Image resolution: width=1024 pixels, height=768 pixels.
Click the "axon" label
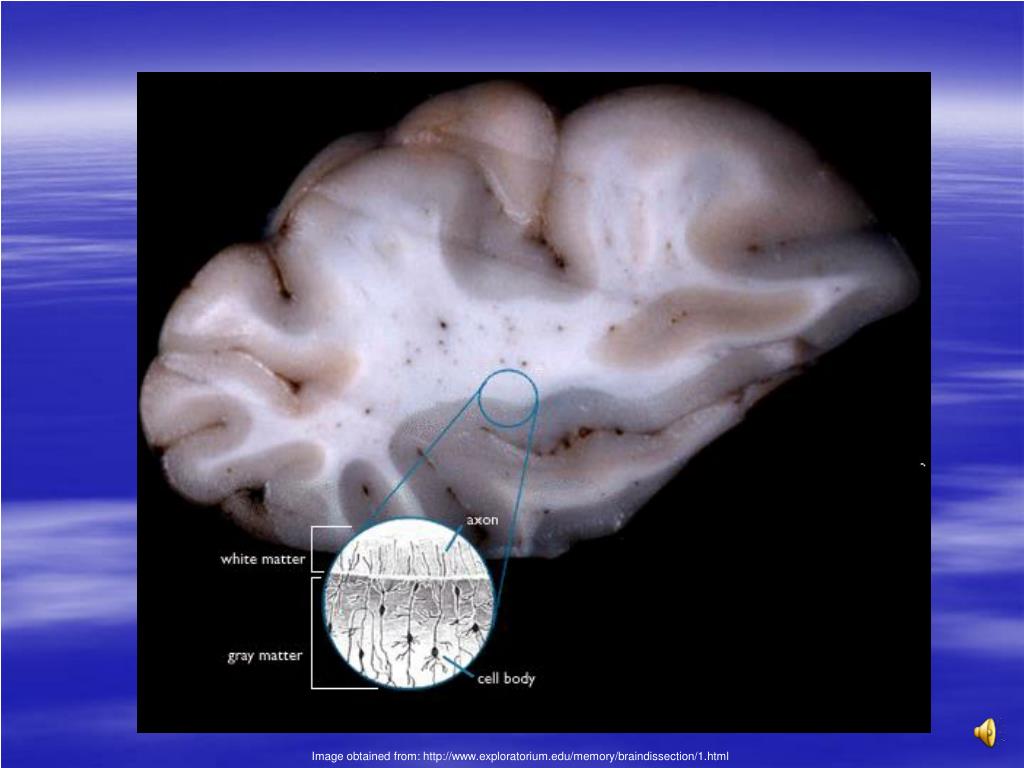coord(482,520)
